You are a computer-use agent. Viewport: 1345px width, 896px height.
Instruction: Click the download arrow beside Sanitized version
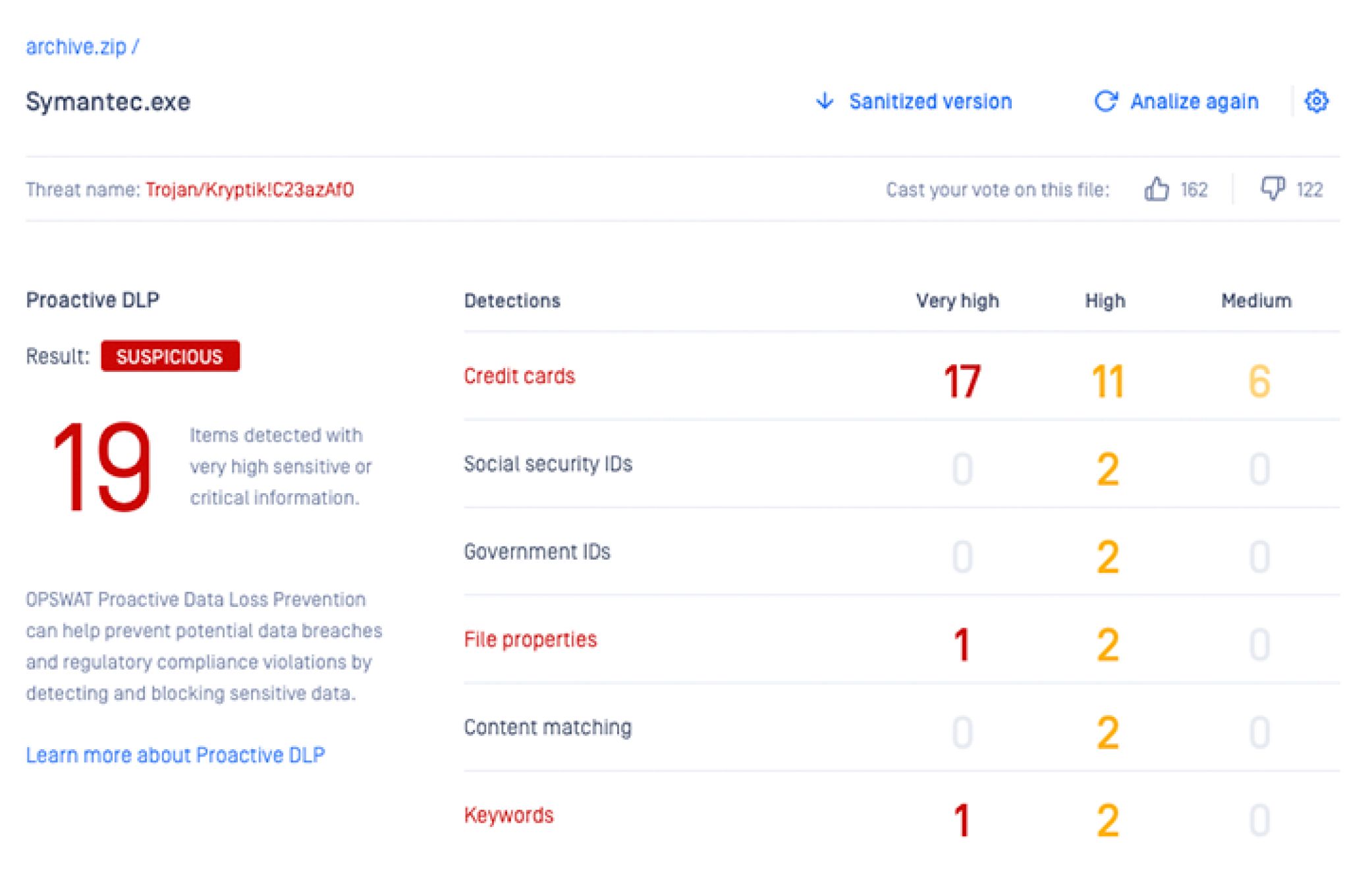(x=824, y=101)
